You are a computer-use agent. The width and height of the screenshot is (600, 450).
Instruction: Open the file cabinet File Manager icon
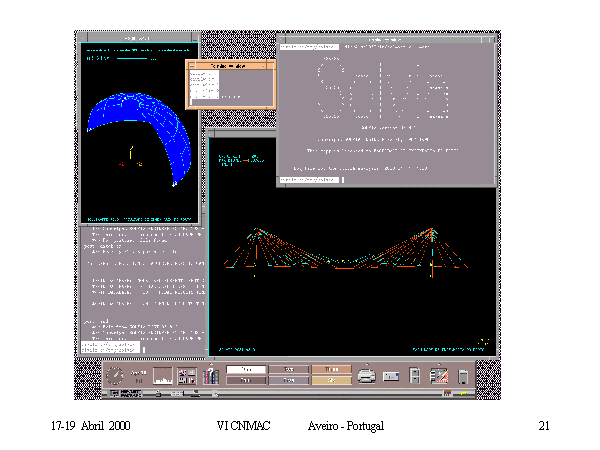tap(414, 376)
